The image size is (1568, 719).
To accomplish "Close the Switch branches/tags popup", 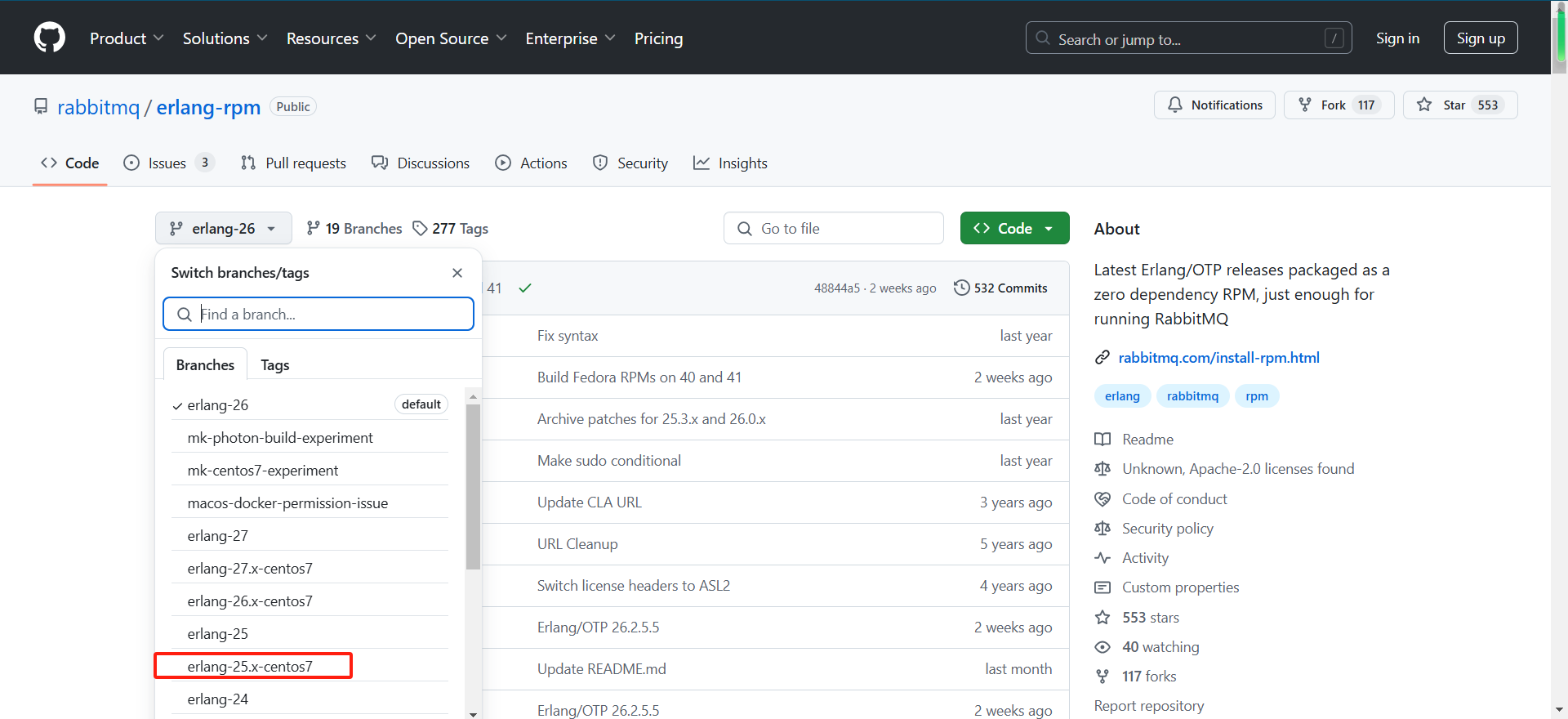I will (457, 273).
